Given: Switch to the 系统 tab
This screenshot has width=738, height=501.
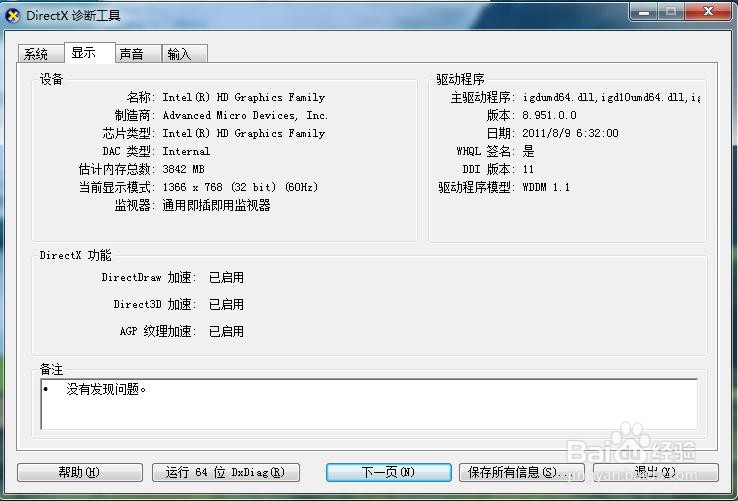Looking at the screenshot, I should tap(41, 54).
